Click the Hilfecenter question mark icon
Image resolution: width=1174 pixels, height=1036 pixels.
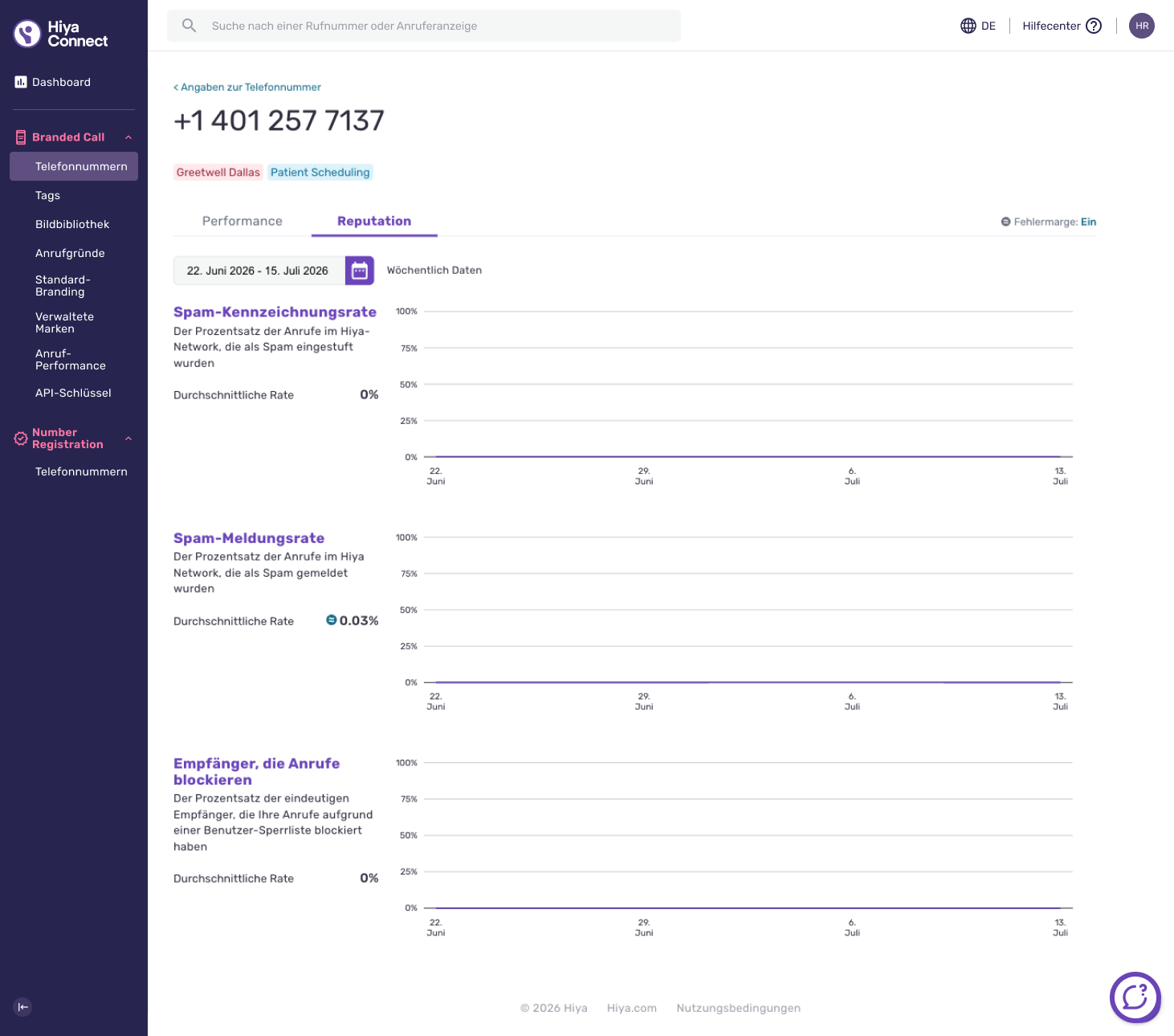1094,26
